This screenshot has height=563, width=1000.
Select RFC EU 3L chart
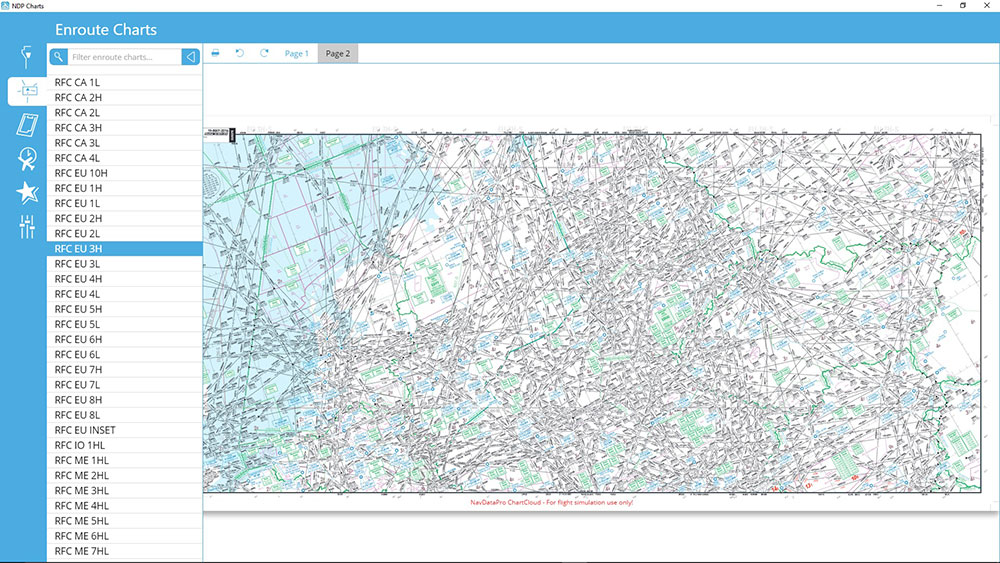pyautogui.click(x=125, y=264)
